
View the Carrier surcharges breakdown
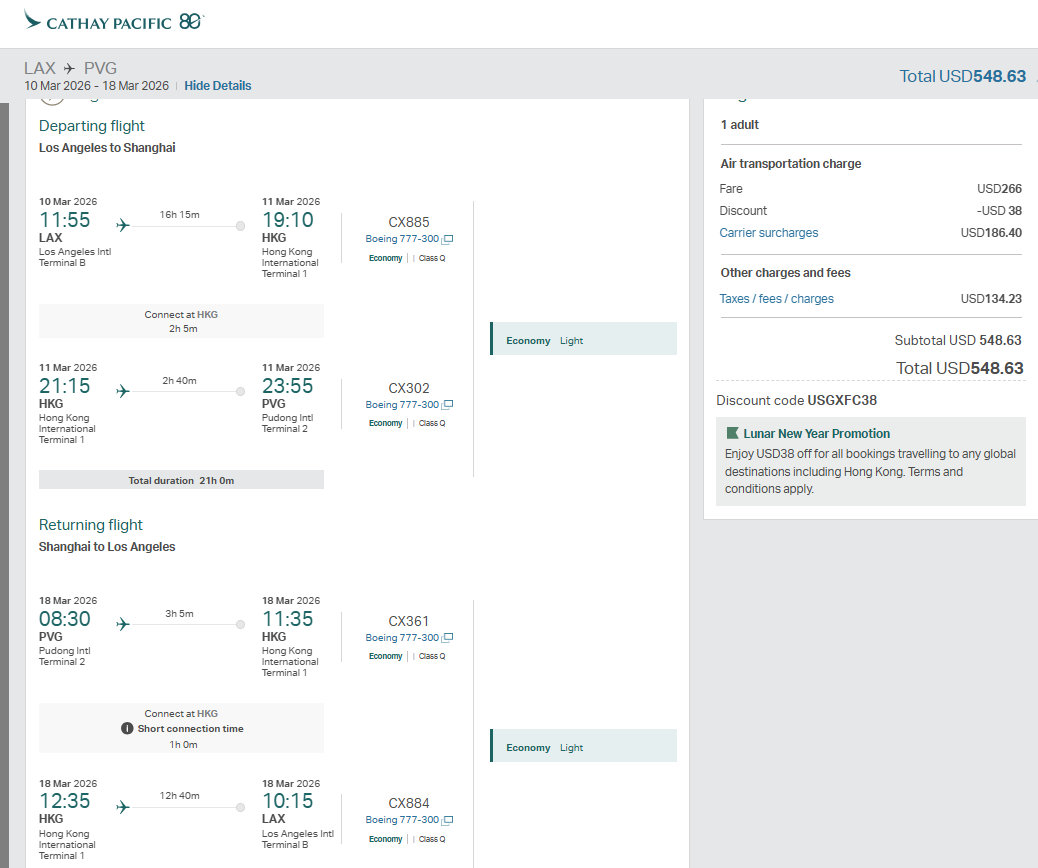click(x=768, y=233)
